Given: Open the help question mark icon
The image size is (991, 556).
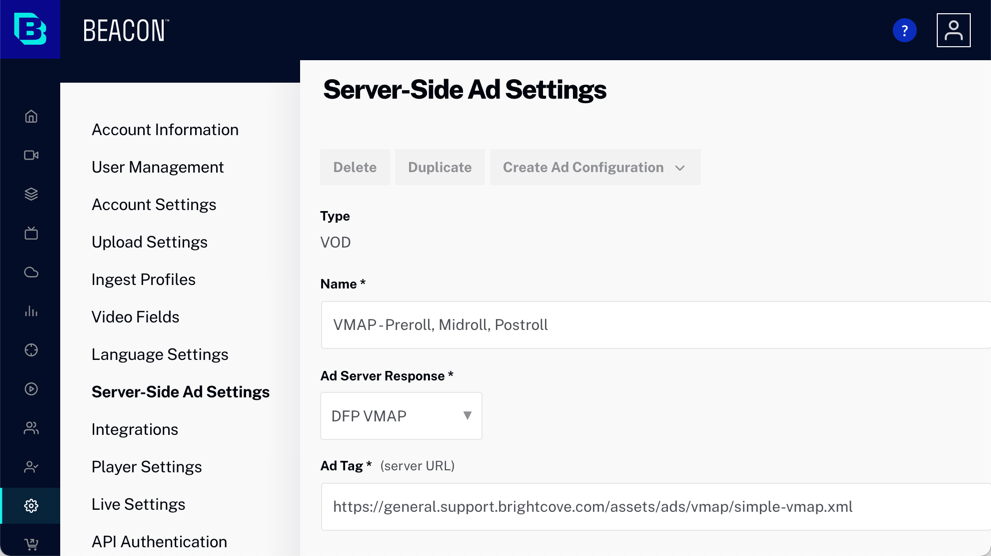Looking at the screenshot, I should (x=904, y=30).
